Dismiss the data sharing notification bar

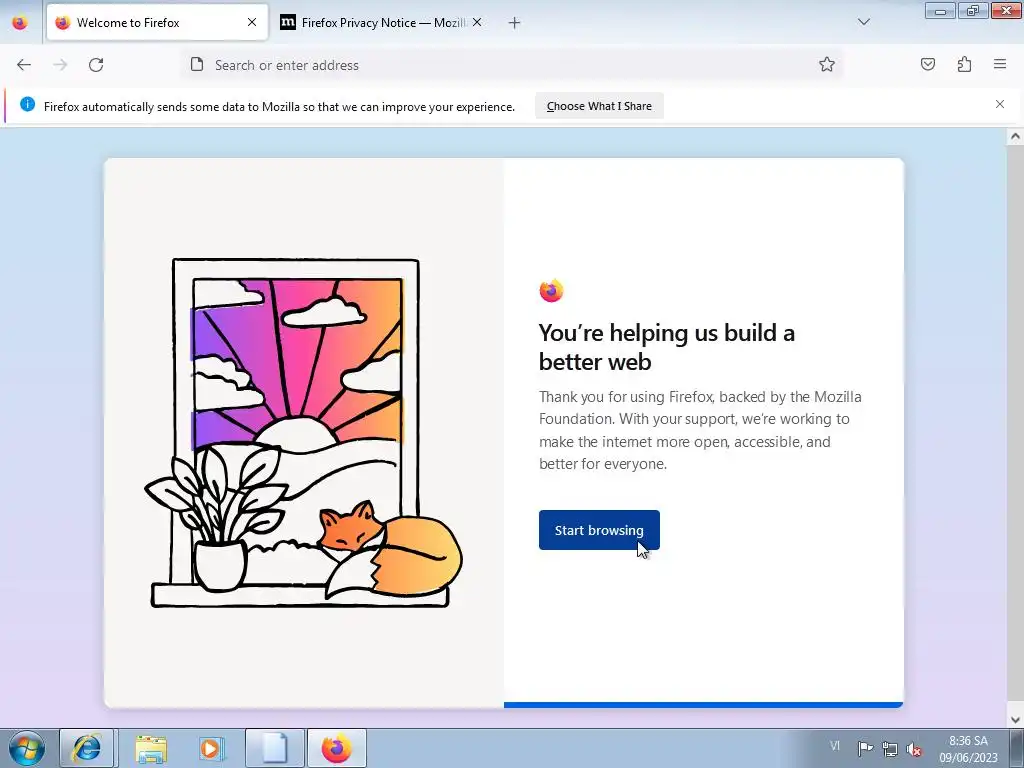pyautogui.click(x=1000, y=104)
